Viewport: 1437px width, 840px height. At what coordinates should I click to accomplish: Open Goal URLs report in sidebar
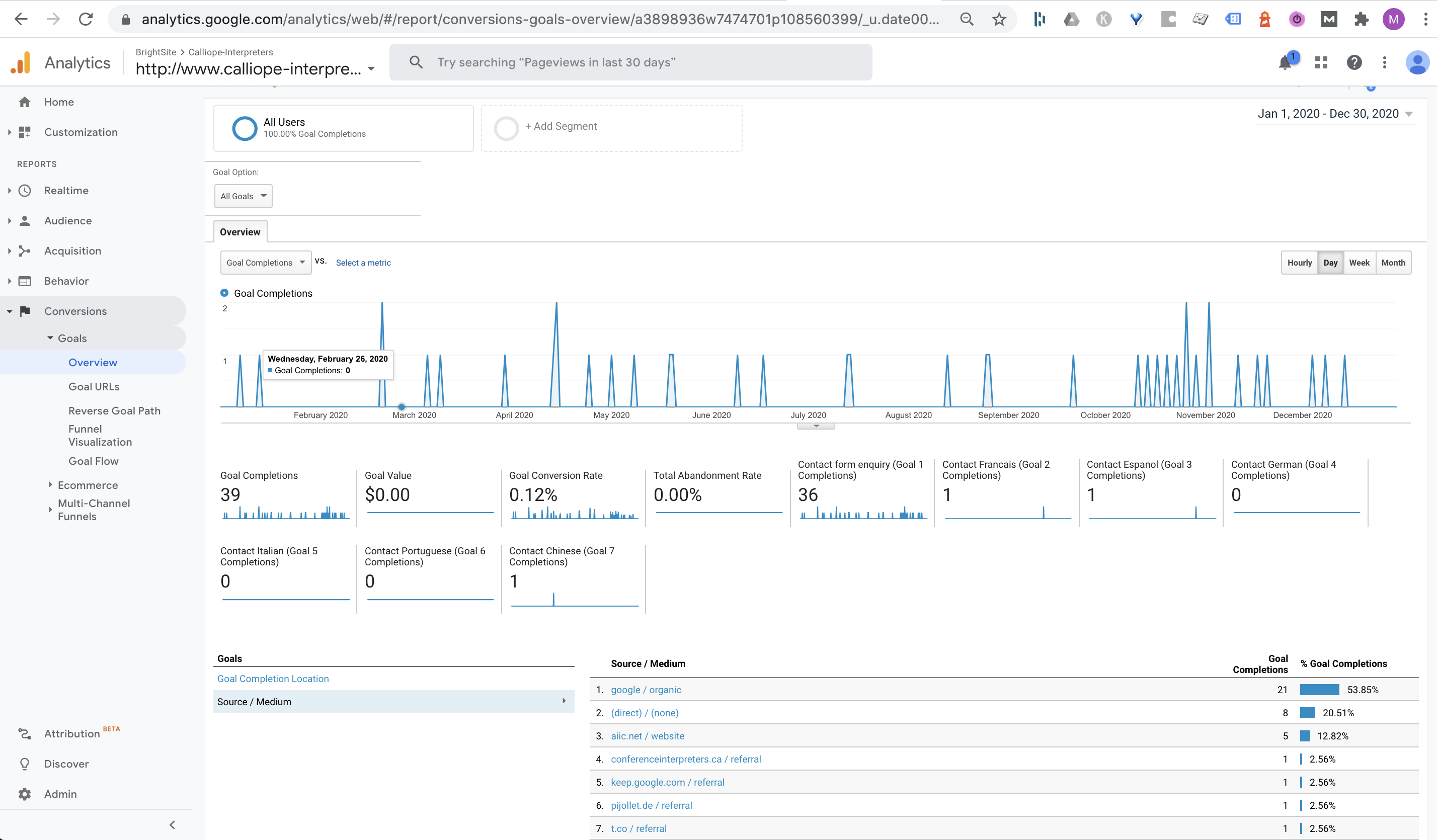tap(94, 386)
